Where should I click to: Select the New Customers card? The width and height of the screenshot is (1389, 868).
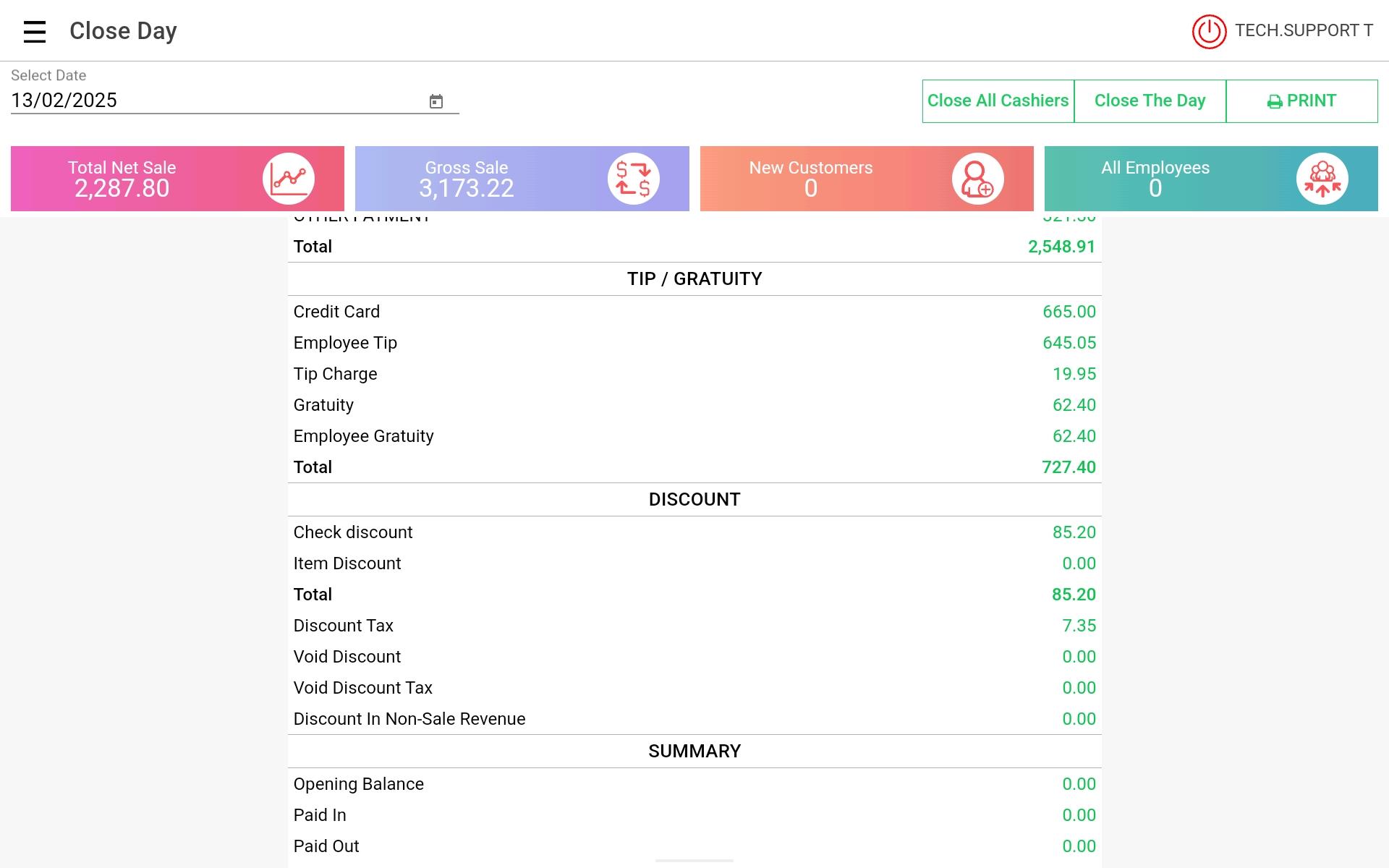click(x=867, y=179)
